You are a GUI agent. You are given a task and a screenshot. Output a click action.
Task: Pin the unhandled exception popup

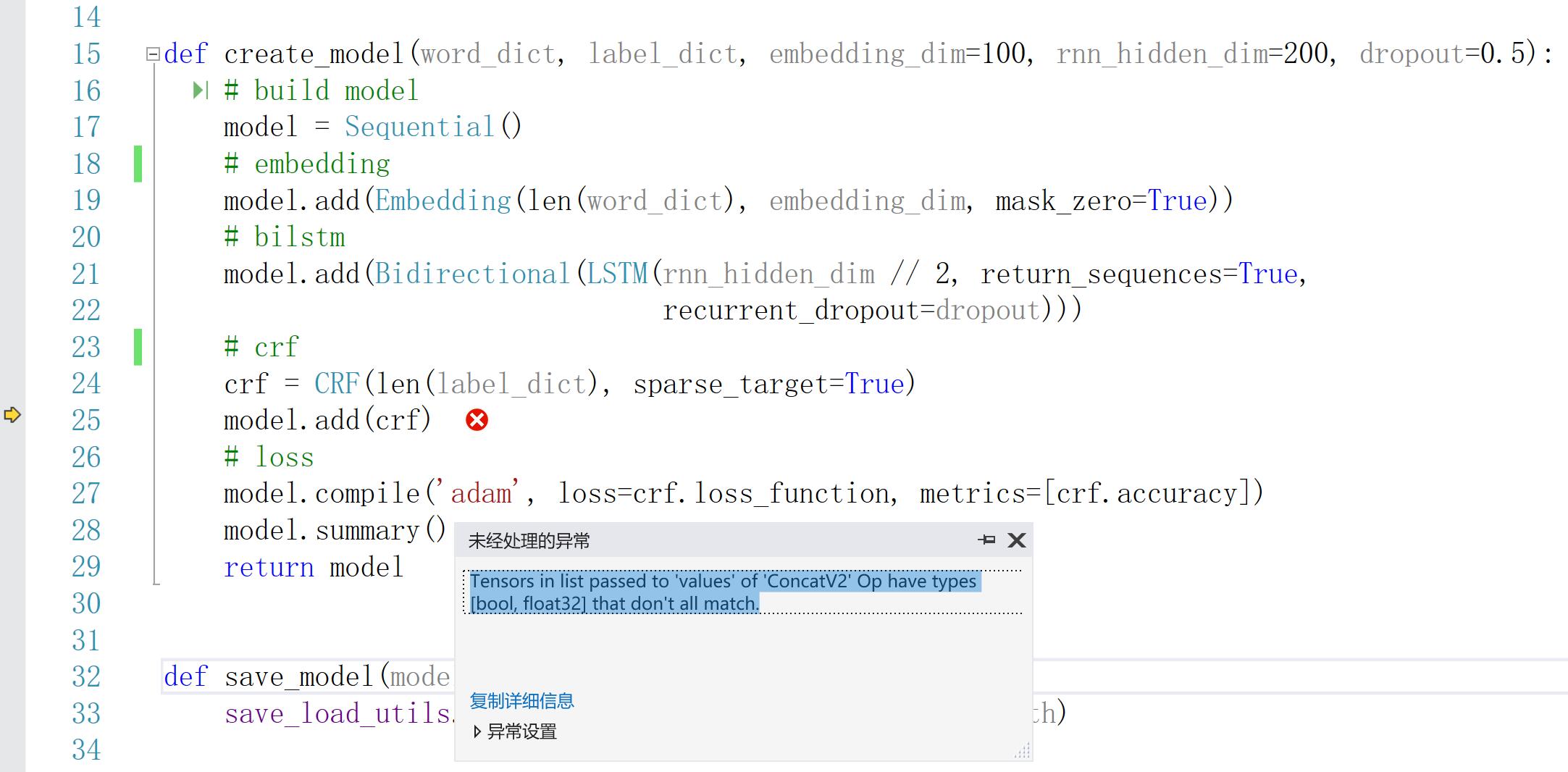click(x=986, y=540)
